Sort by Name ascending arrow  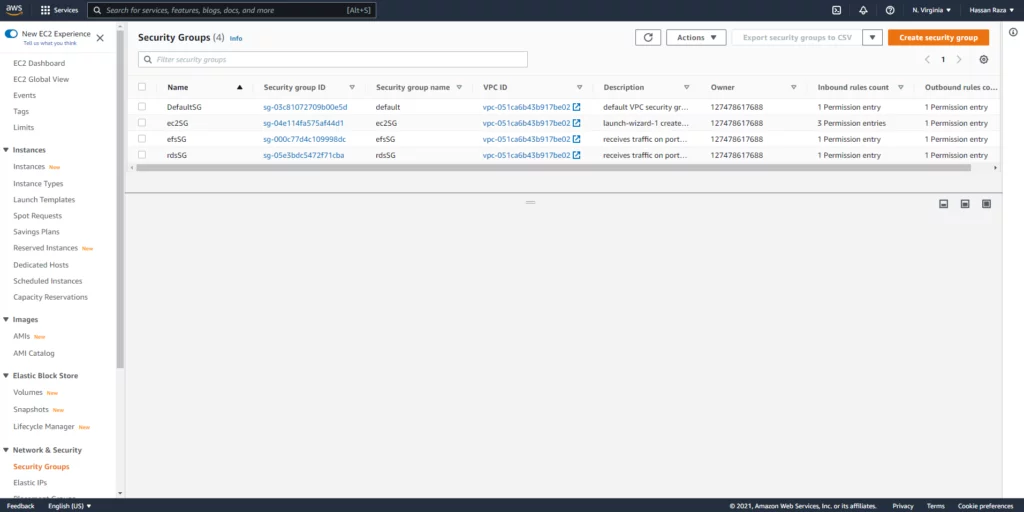coord(240,87)
